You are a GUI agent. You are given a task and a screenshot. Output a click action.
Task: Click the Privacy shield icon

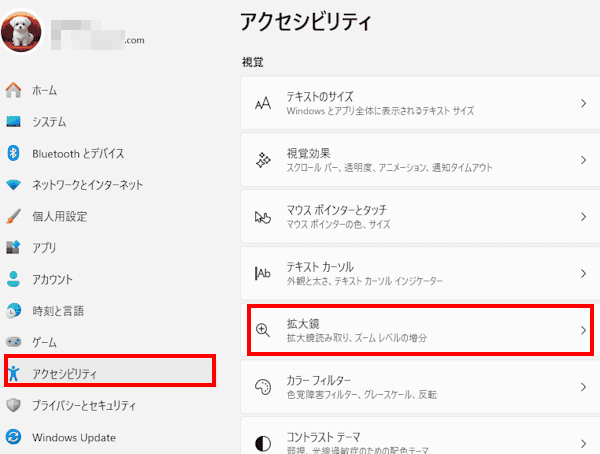[13, 405]
